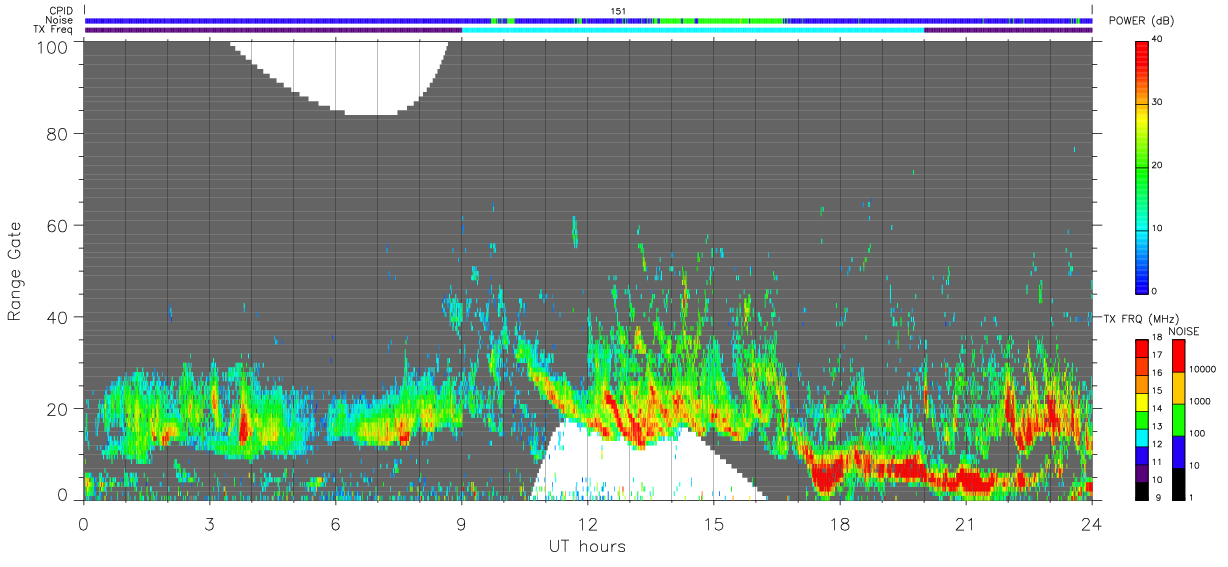Click the green 100-1000 noise swatch
The image size is (1228, 567).
point(1179,420)
